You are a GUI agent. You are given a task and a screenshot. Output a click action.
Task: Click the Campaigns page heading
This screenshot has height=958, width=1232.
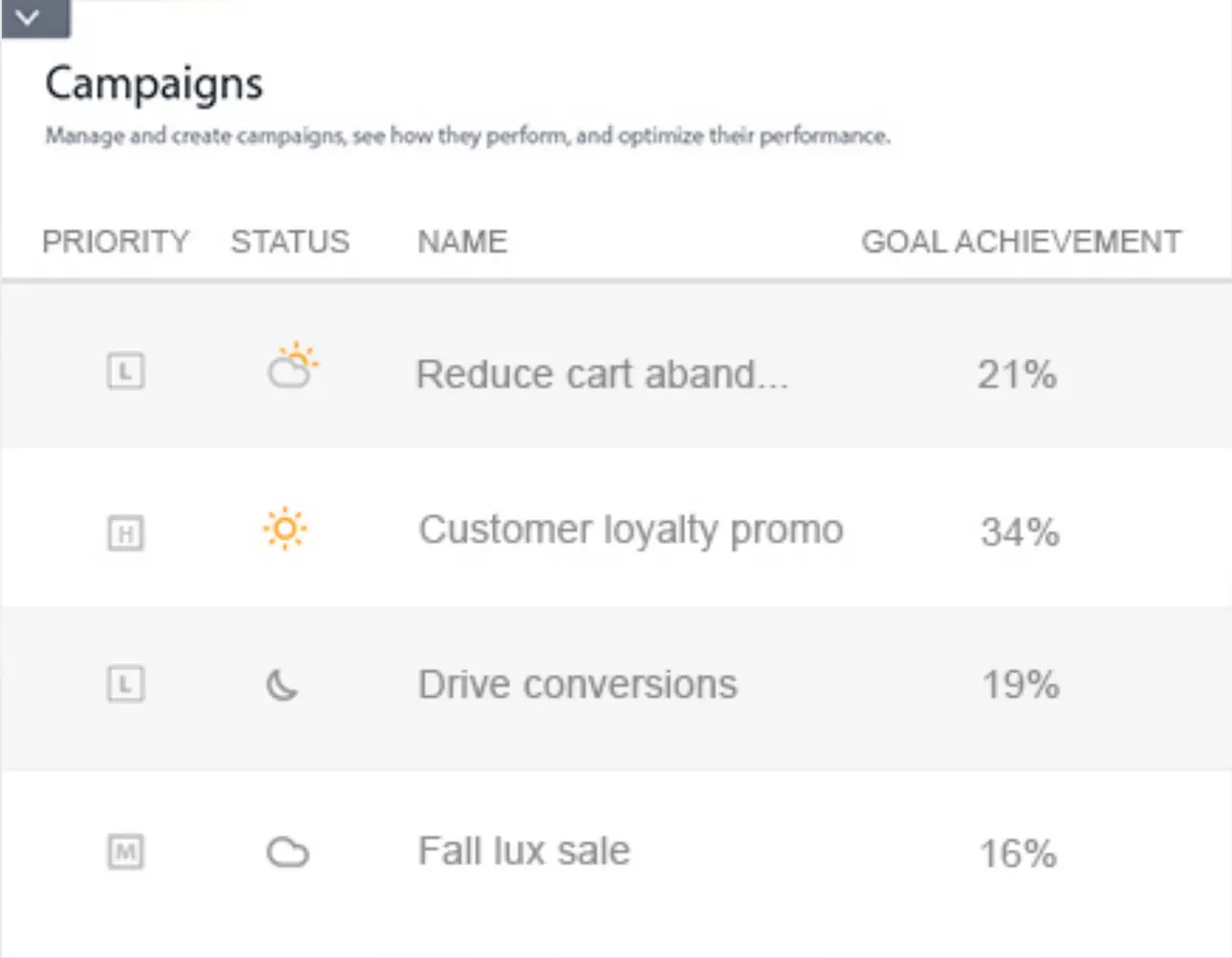click(x=154, y=84)
